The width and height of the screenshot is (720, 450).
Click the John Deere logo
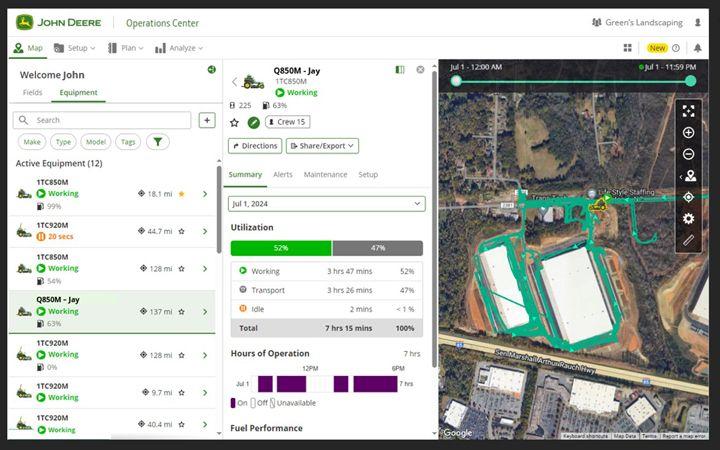point(58,22)
